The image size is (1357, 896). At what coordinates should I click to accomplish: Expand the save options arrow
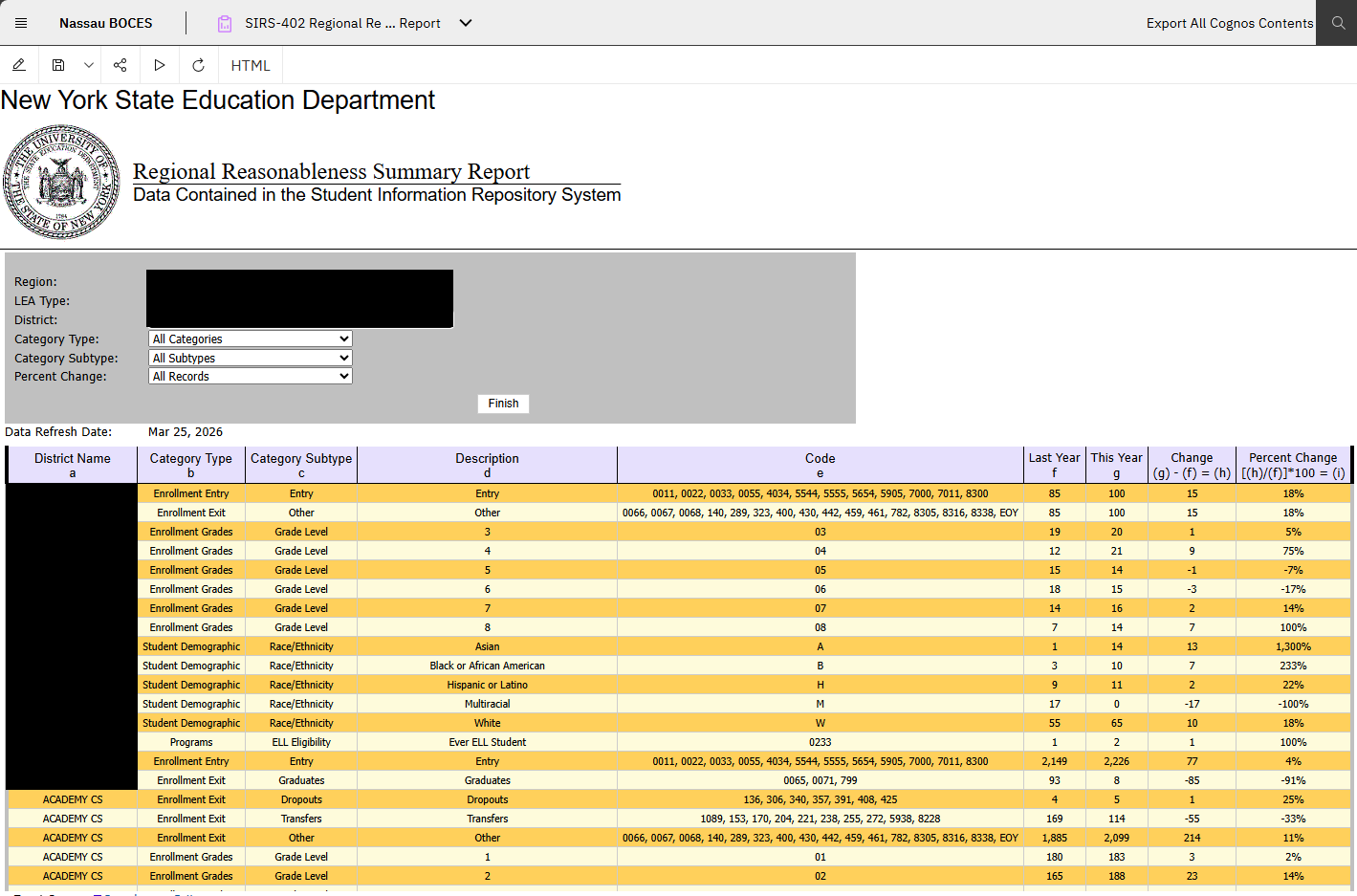tap(89, 65)
